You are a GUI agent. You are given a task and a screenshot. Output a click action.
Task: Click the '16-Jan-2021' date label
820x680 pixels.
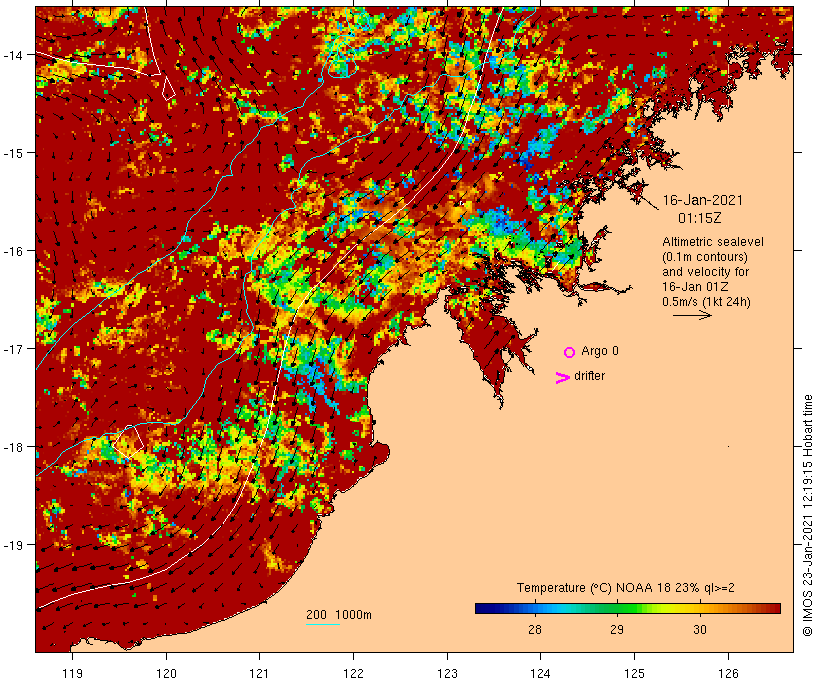(703, 200)
